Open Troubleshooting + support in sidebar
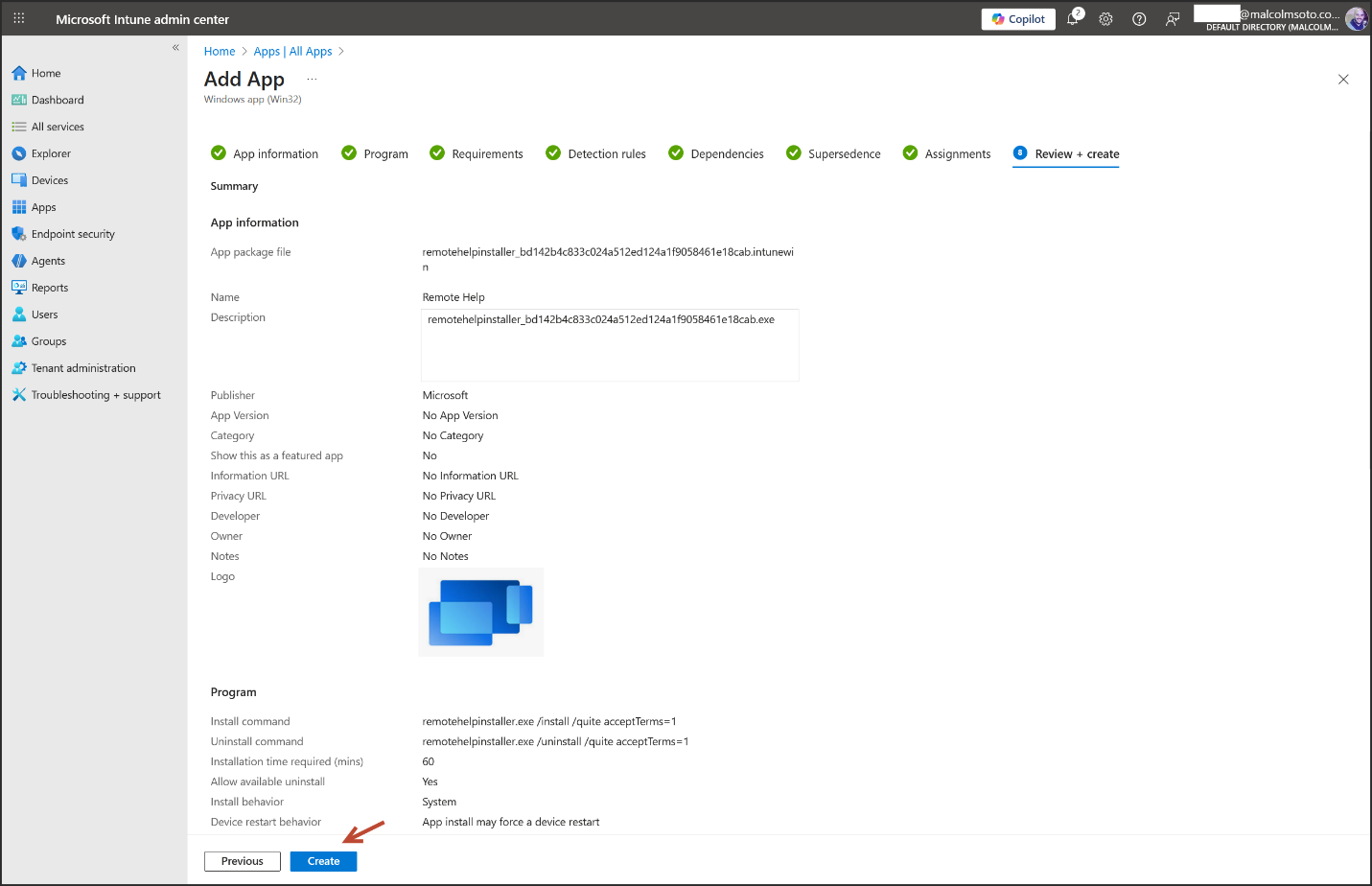1372x886 pixels. (x=96, y=395)
